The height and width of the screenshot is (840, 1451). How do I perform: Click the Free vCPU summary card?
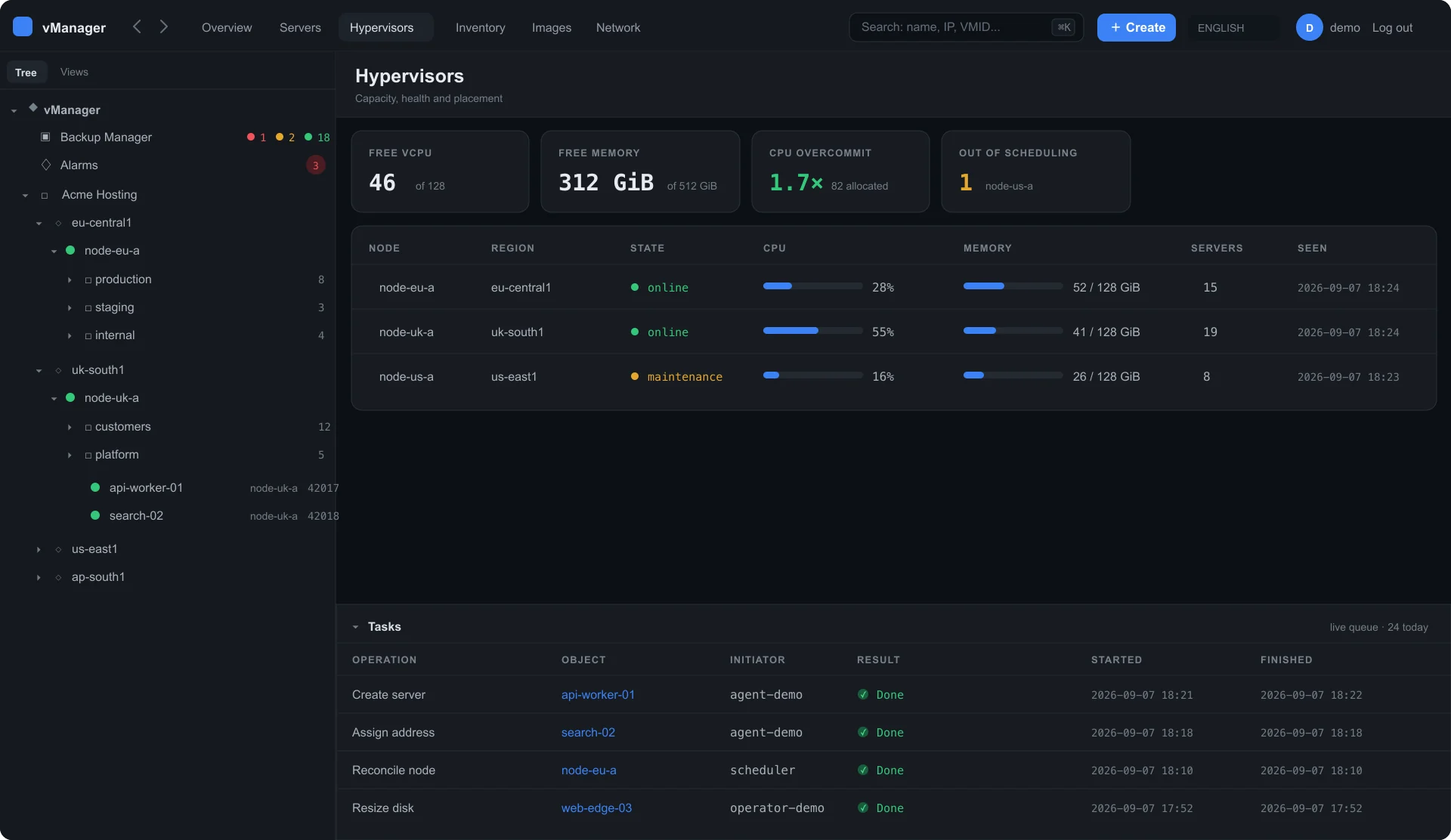pyautogui.click(x=440, y=171)
